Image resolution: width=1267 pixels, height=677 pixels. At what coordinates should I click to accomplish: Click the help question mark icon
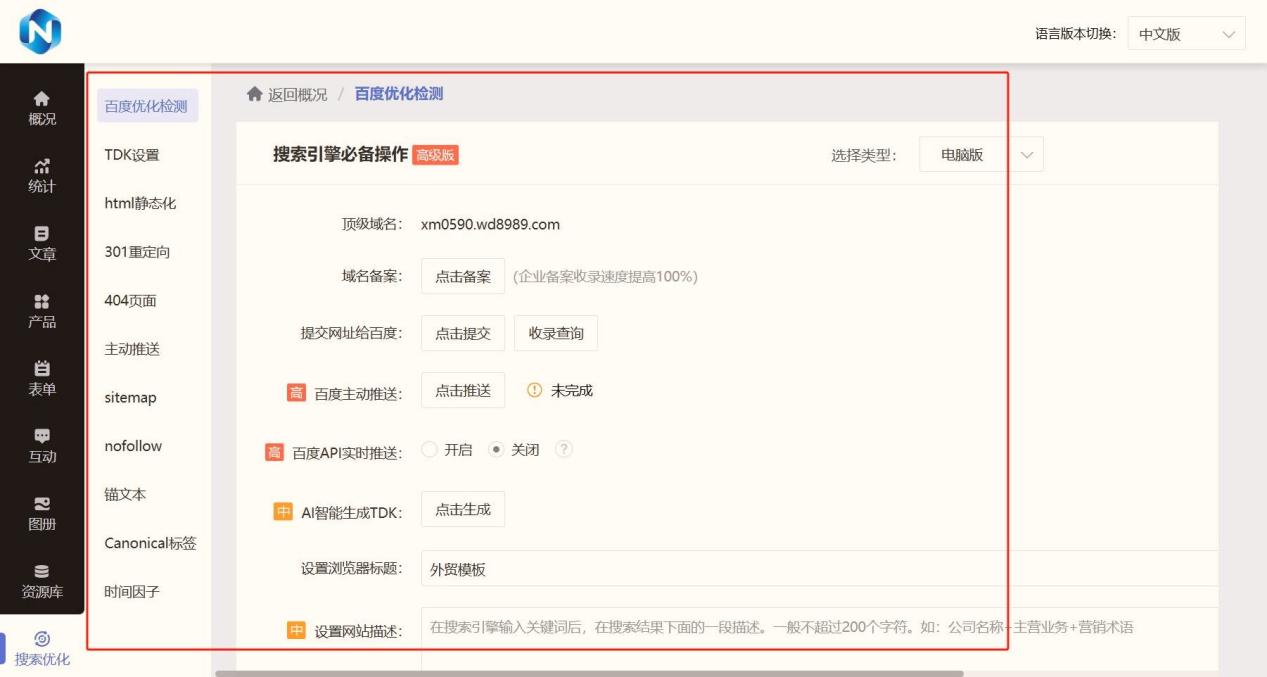coord(564,450)
